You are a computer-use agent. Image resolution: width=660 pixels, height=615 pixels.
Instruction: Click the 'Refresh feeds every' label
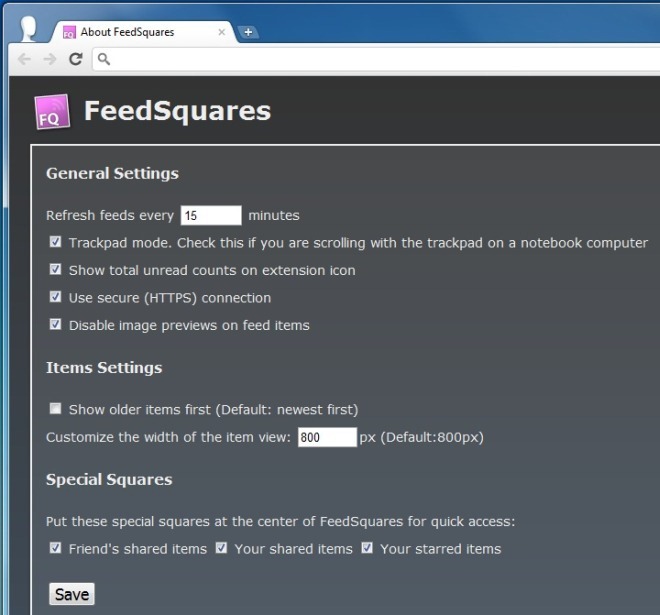tap(110, 216)
